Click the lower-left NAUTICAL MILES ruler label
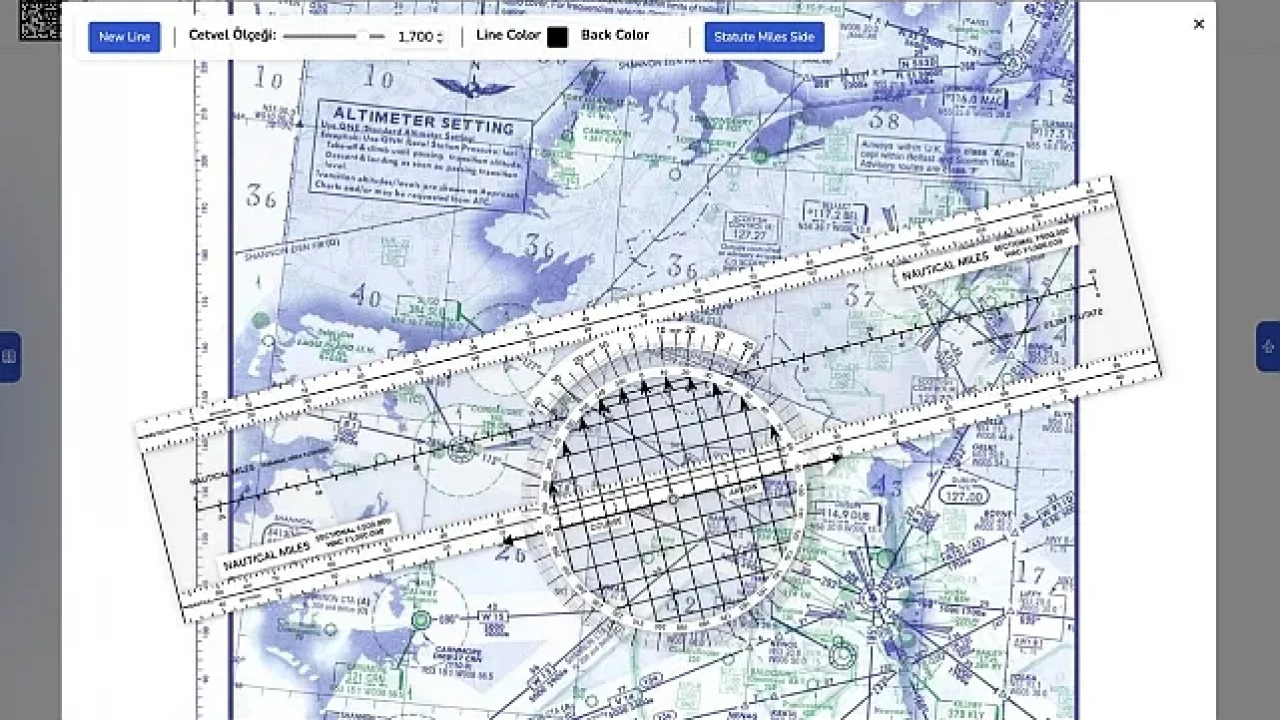This screenshot has width=1280, height=720. click(265, 553)
